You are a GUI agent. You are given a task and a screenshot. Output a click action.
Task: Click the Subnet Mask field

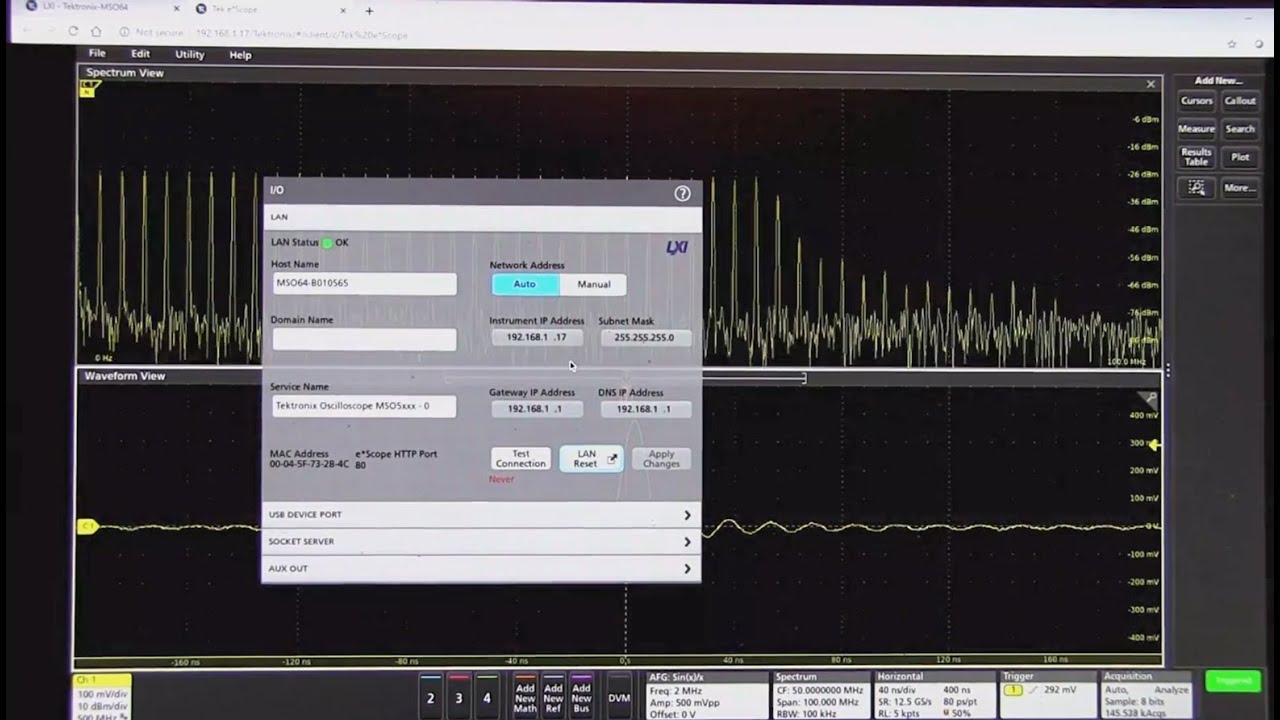[645, 338]
